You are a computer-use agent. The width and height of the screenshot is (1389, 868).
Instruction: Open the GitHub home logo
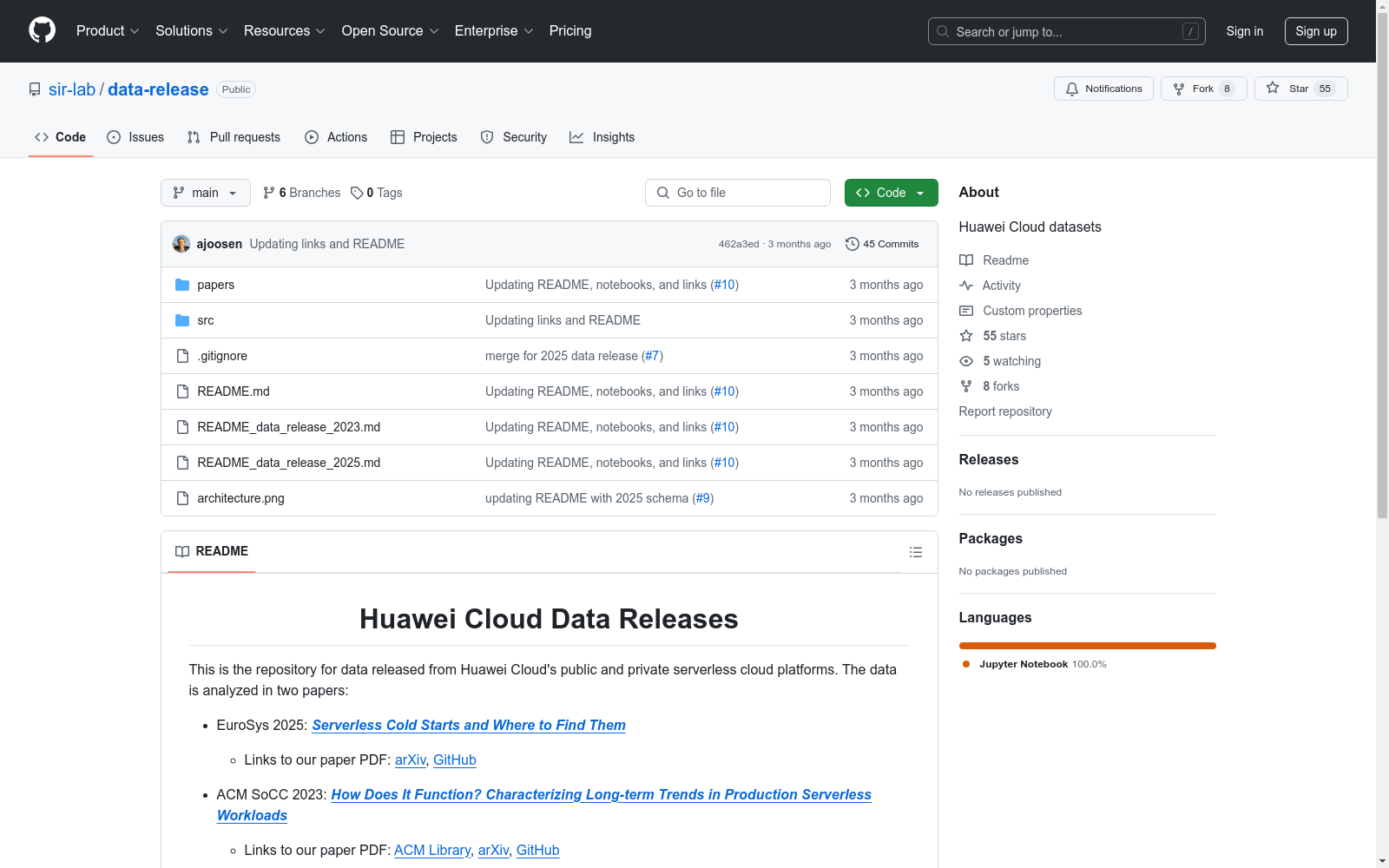[x=42, y=30]
